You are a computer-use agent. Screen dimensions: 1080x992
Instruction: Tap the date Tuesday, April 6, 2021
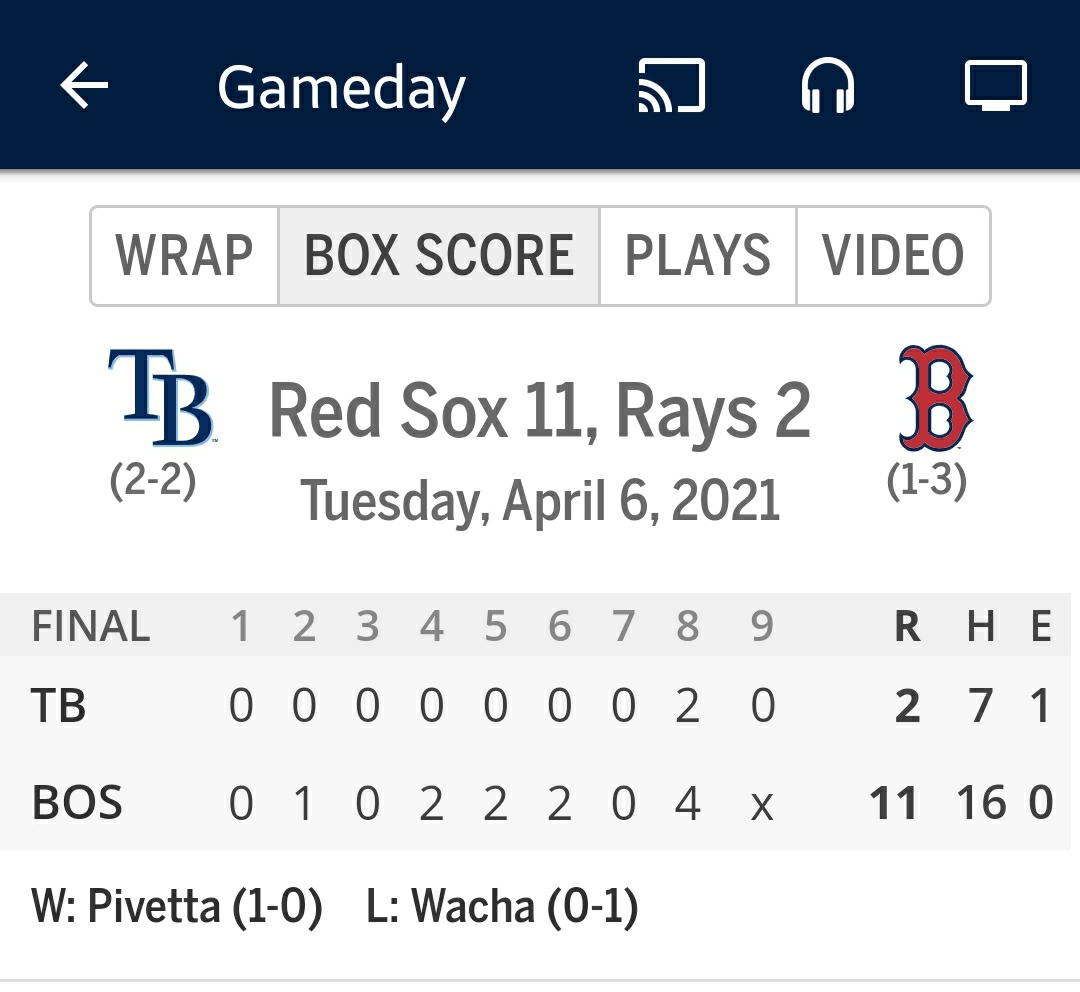pos(541,501)
